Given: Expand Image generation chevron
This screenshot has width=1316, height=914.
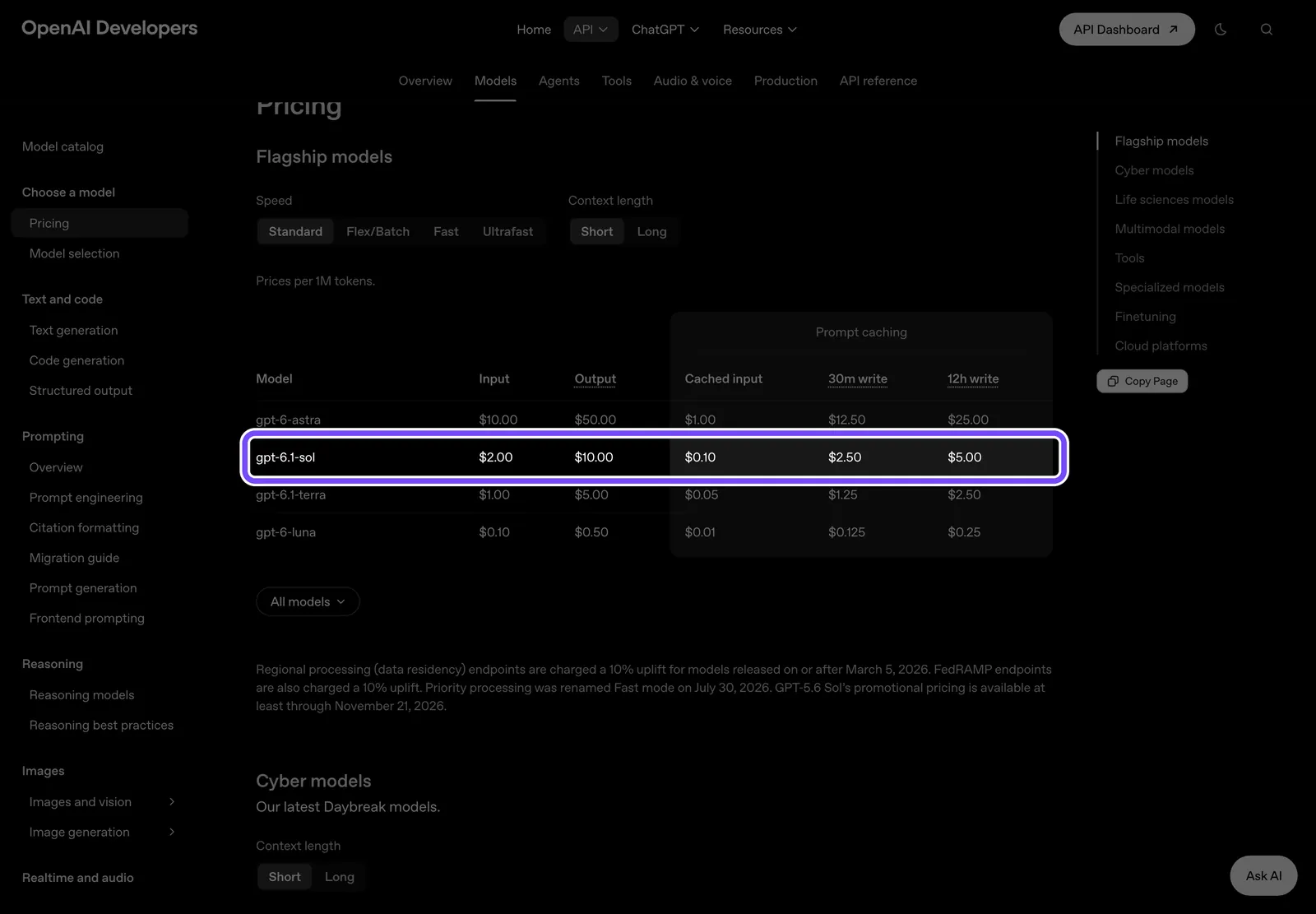Looking at the screenshot, I should [x=172, y=832].
